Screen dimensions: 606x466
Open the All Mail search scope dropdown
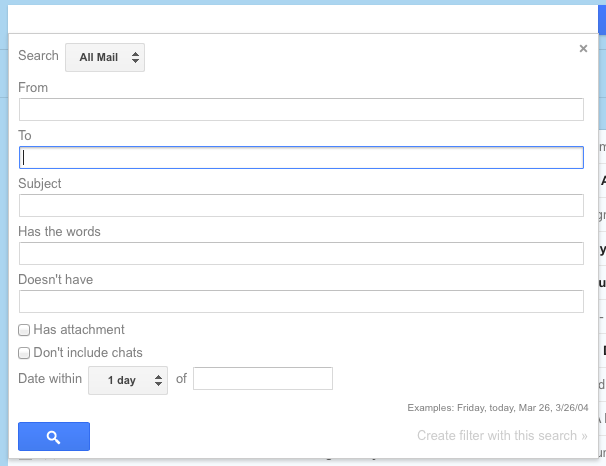point(105,58)
